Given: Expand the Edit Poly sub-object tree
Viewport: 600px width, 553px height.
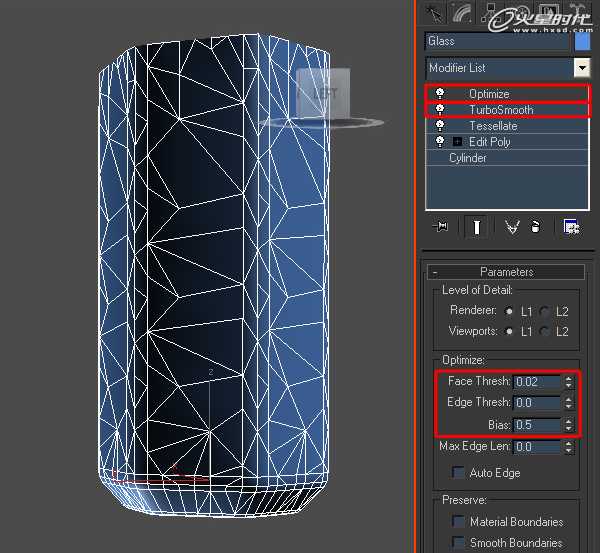Looking at the screenshot, I should (x=457, y=142).
